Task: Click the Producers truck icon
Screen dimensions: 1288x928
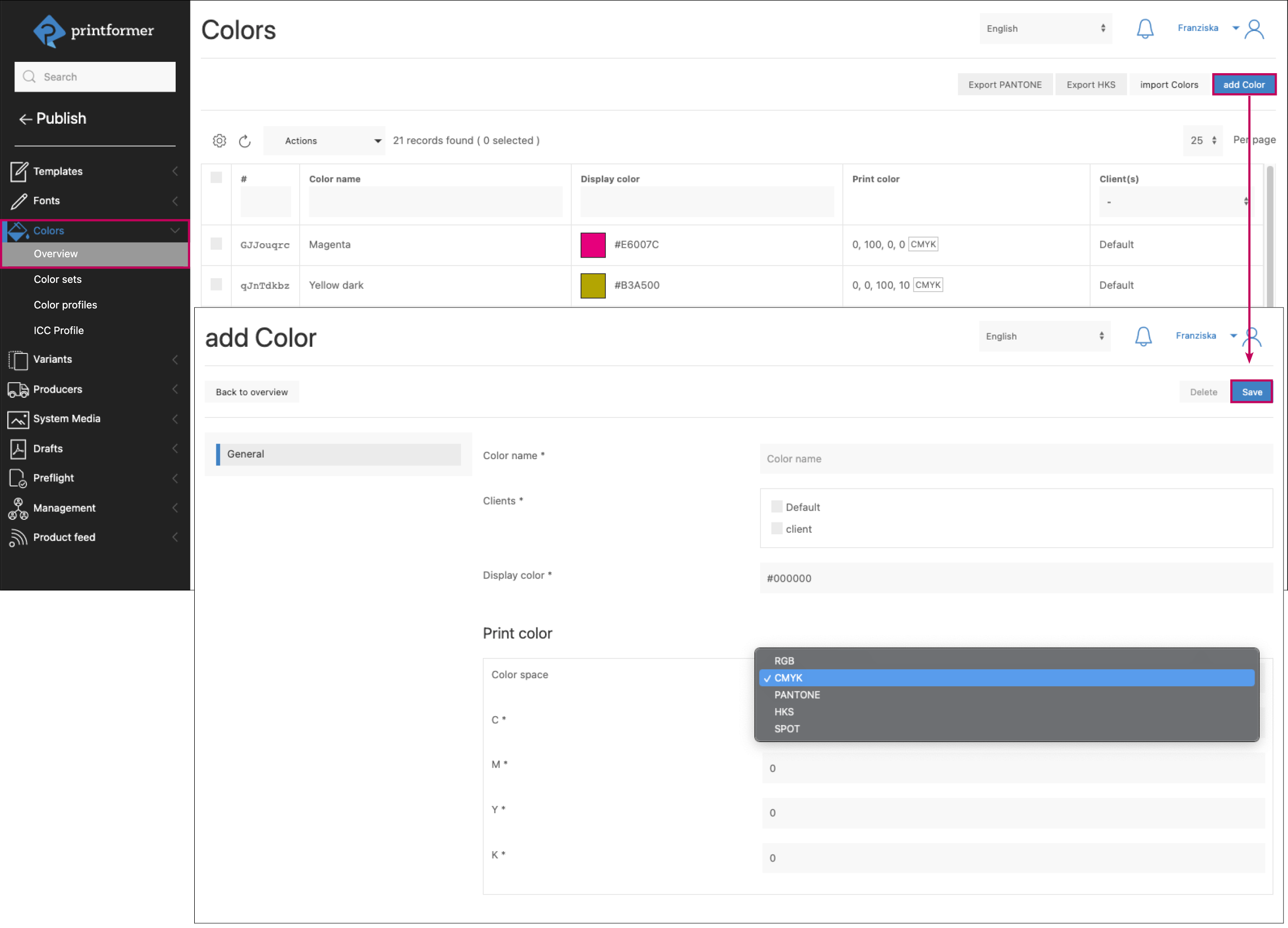Action: coord(18,390)
